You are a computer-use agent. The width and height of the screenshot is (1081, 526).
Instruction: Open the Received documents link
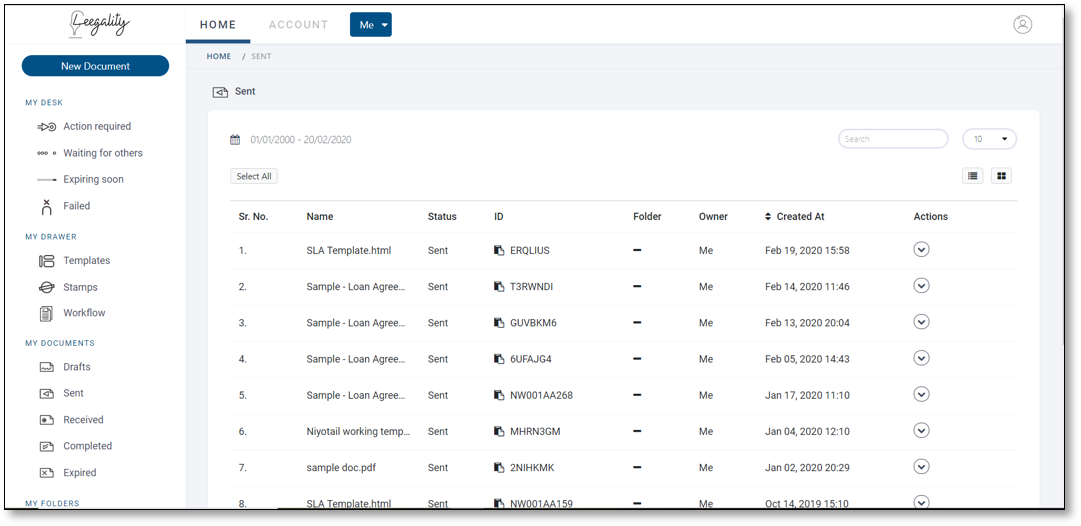[83, 420]
